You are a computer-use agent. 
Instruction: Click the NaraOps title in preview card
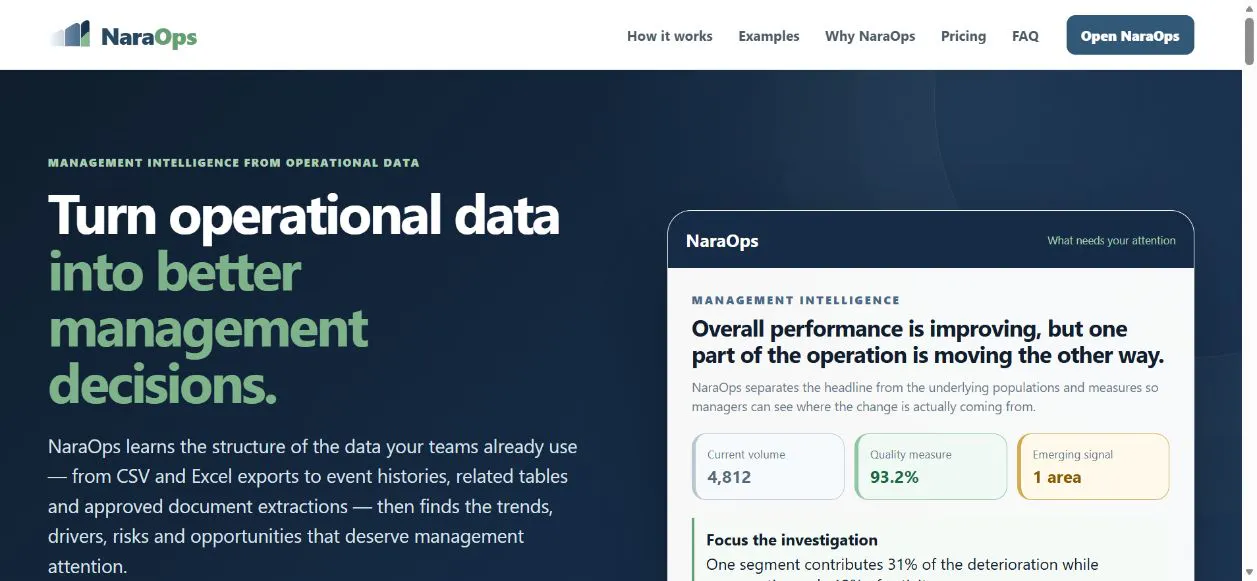pos(722,241)
